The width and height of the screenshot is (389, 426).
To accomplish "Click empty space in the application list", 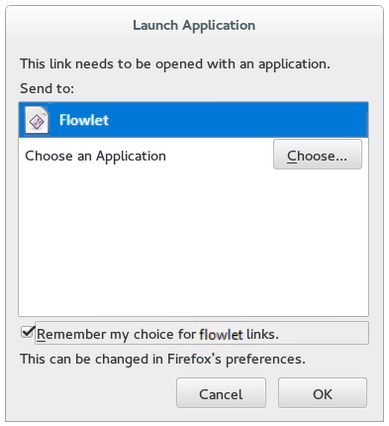I will tap(194, 243).
